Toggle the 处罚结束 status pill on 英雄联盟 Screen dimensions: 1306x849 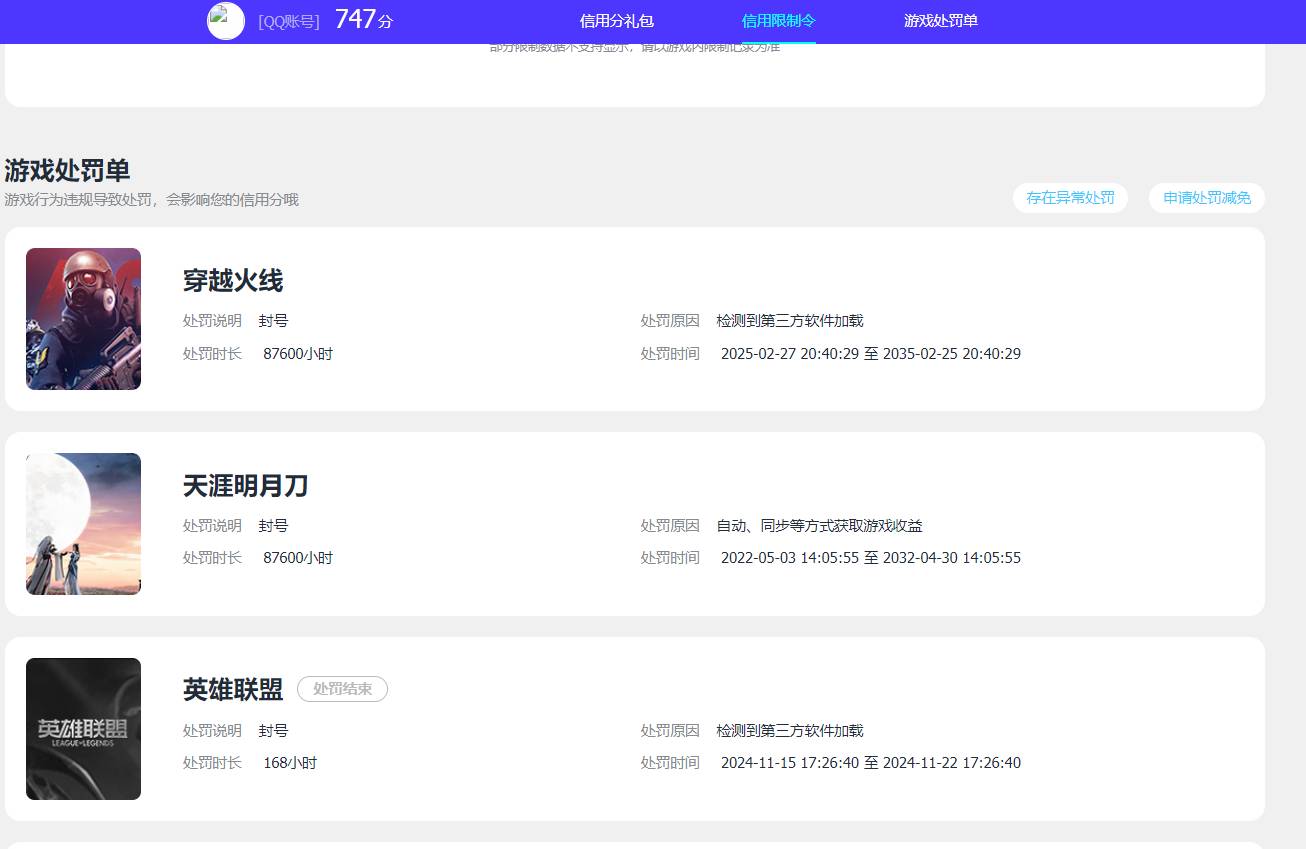[x=342, y=689]
